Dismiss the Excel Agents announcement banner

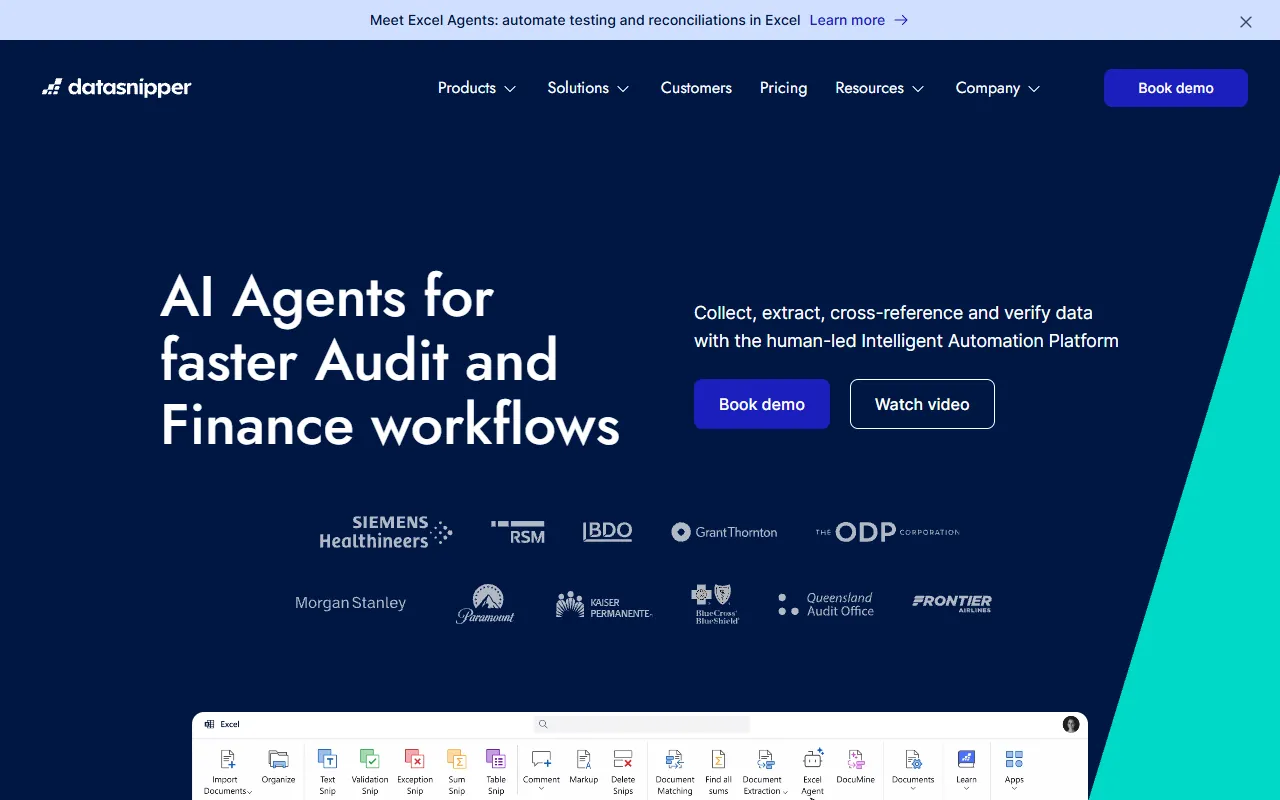point(1245,22)
